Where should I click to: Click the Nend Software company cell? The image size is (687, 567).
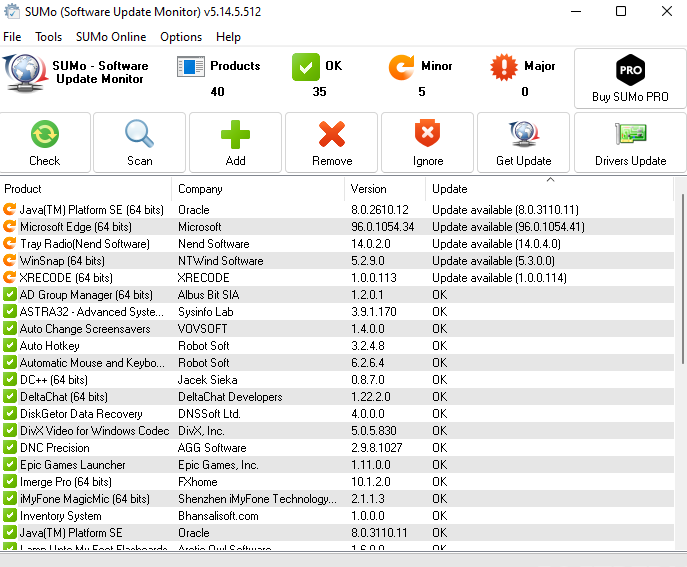pyautogui.click(x=213, y=244)
